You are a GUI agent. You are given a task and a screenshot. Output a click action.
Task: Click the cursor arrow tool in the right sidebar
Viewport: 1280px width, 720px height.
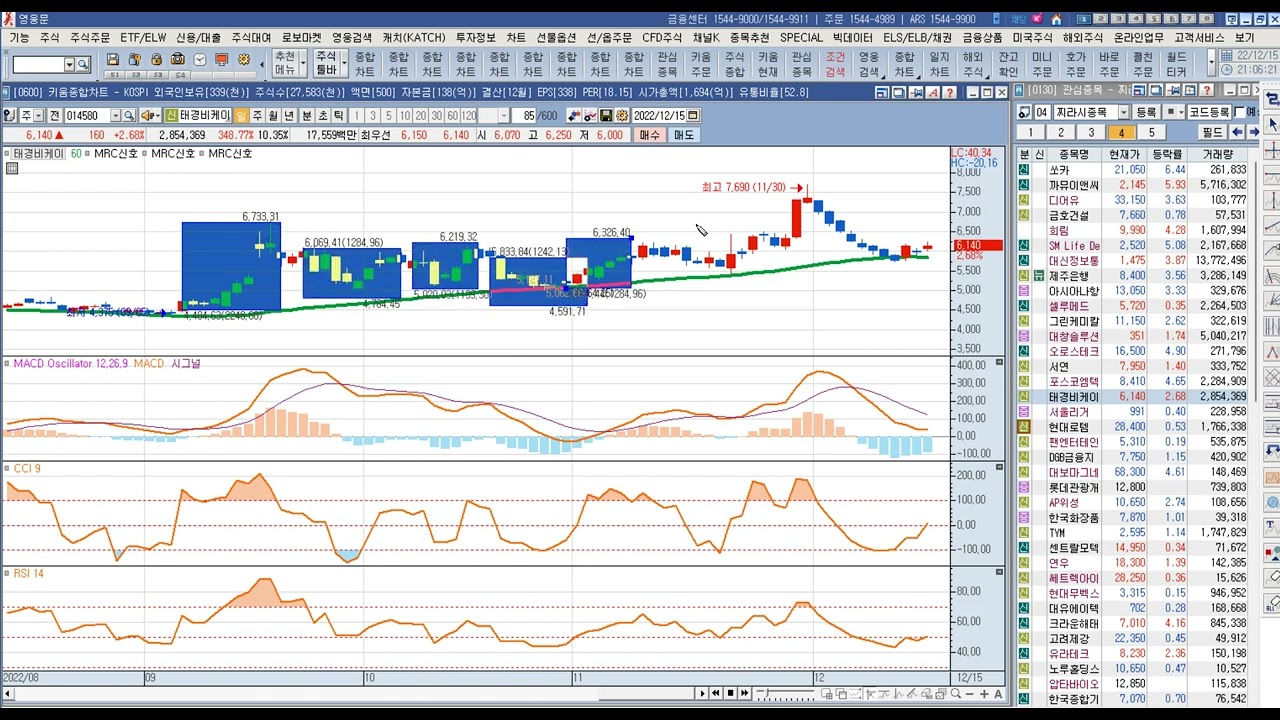(x=1272, y=124)
